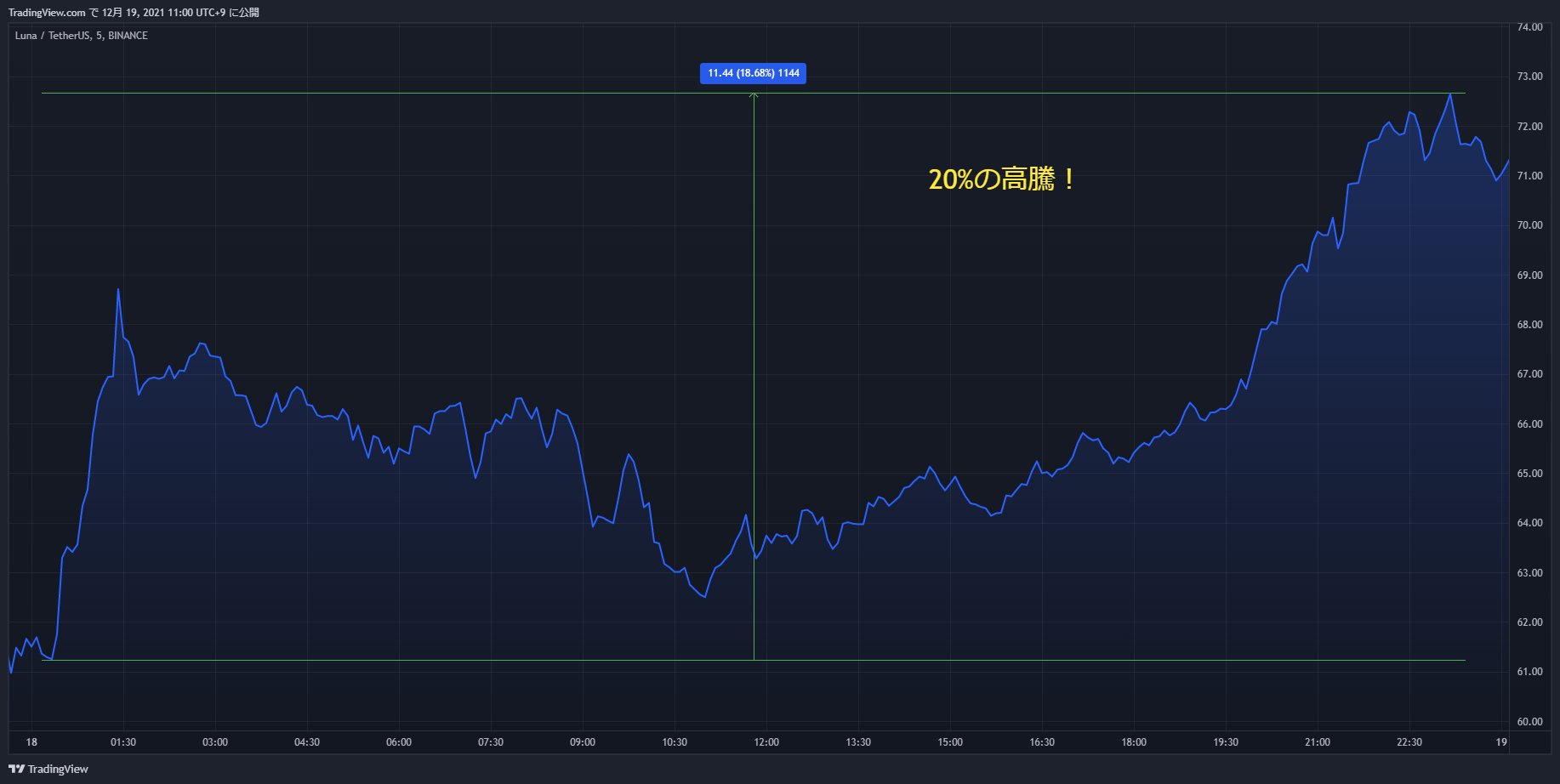Screen dimensions: 1560x784
Task: Click the 06:00 time axis label
Action: click(x=399, y=742)
